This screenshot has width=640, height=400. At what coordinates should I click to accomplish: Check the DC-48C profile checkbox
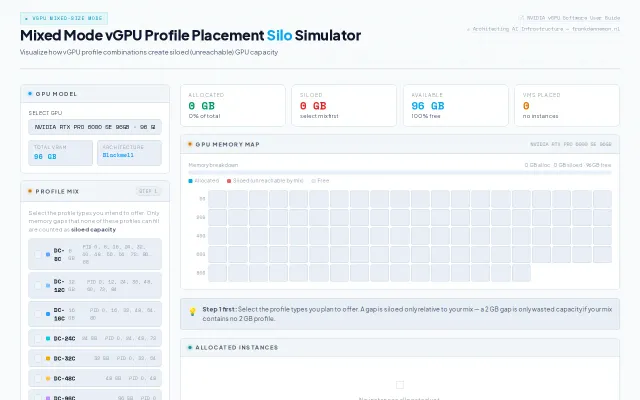[38, 378]
